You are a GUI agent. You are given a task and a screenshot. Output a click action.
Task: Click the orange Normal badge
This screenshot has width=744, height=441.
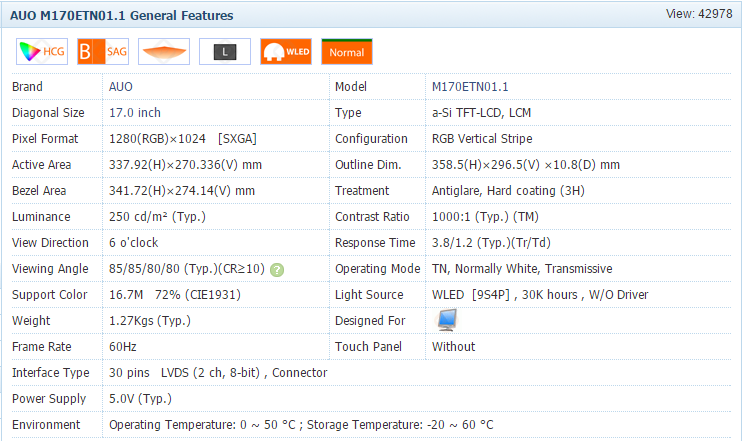(347, 52)
